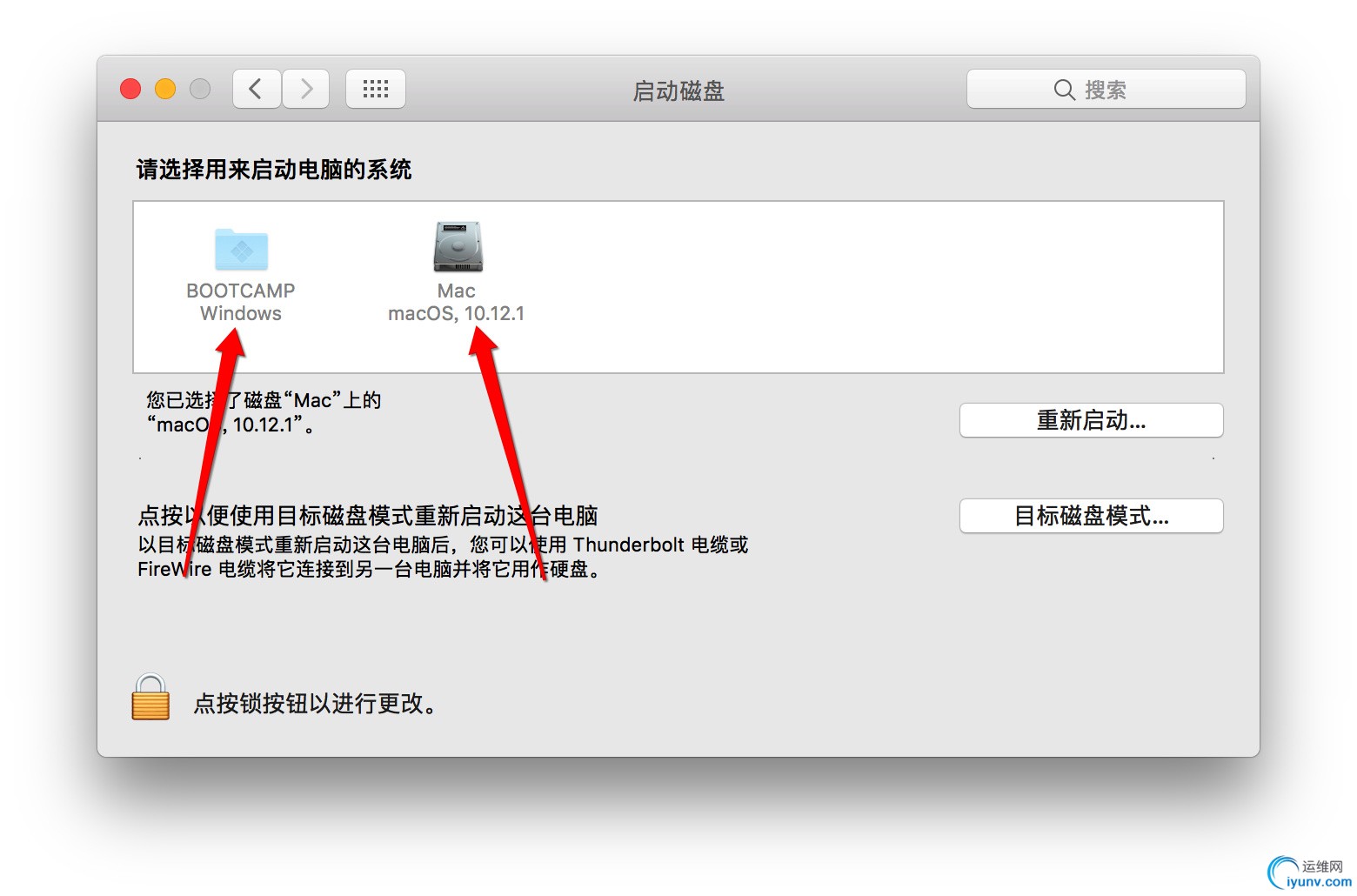
Task: Click the 点按锁按钮以进行更改 text
Action: (x=316, y=703)
